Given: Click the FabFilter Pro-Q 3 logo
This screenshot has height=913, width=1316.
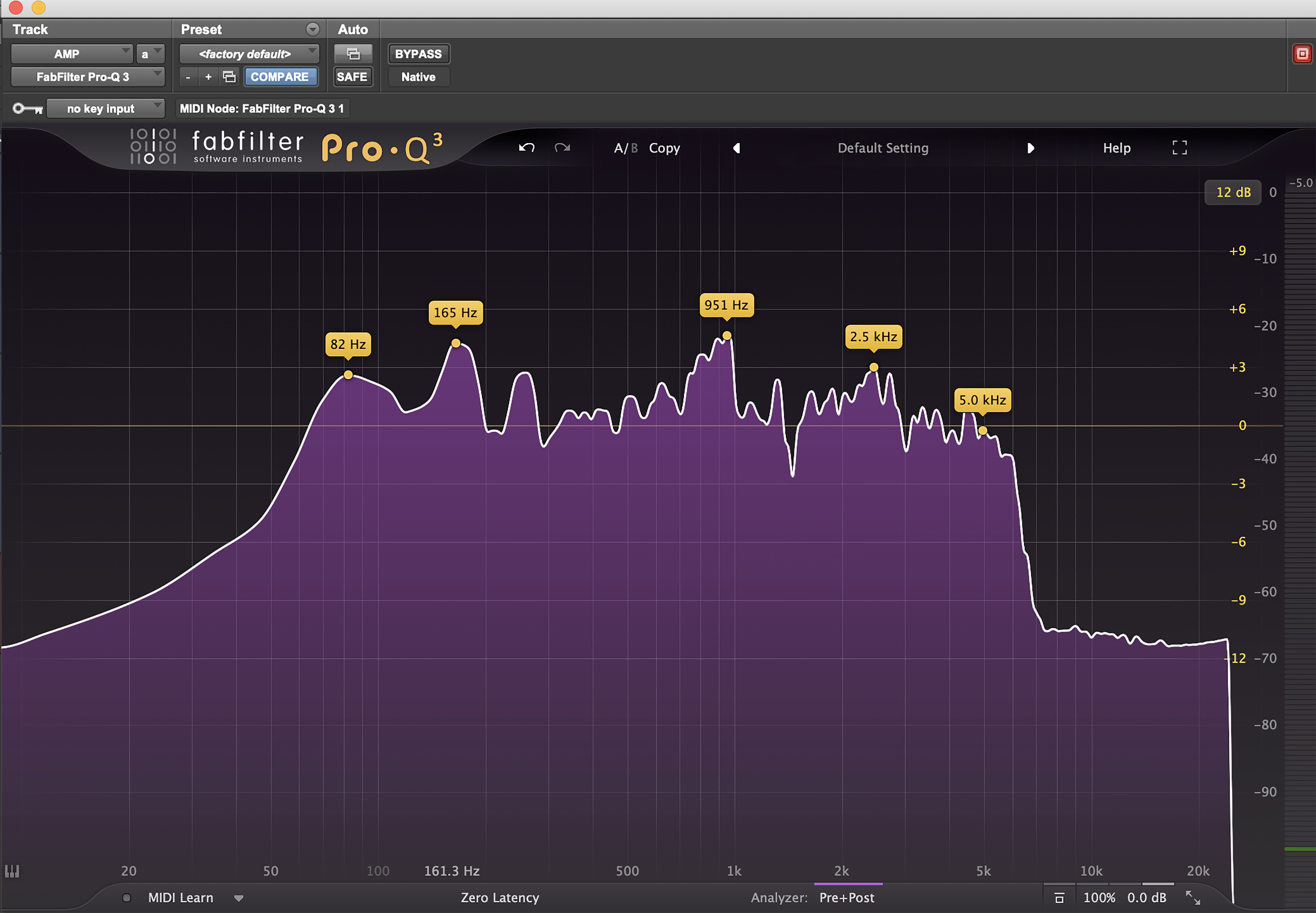Looking at the screenshot, I should click(x=286, y=147).
